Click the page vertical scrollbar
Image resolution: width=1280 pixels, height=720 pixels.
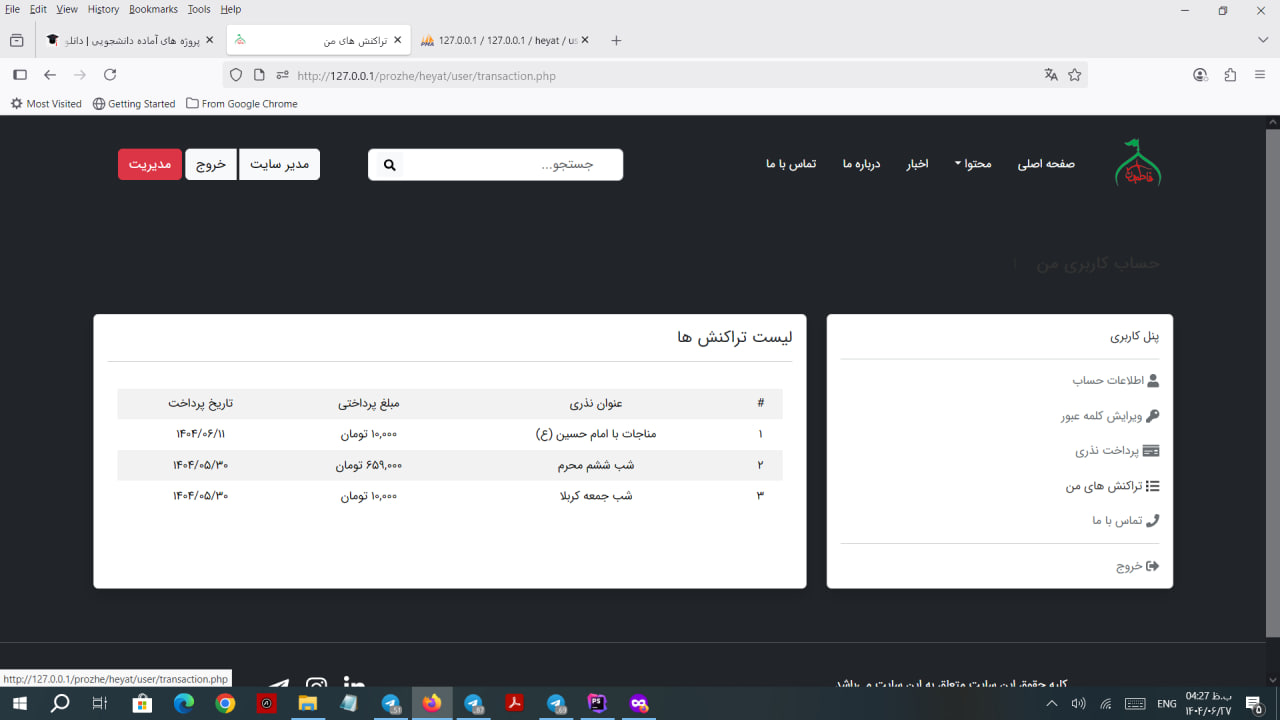click(1272, 380)
